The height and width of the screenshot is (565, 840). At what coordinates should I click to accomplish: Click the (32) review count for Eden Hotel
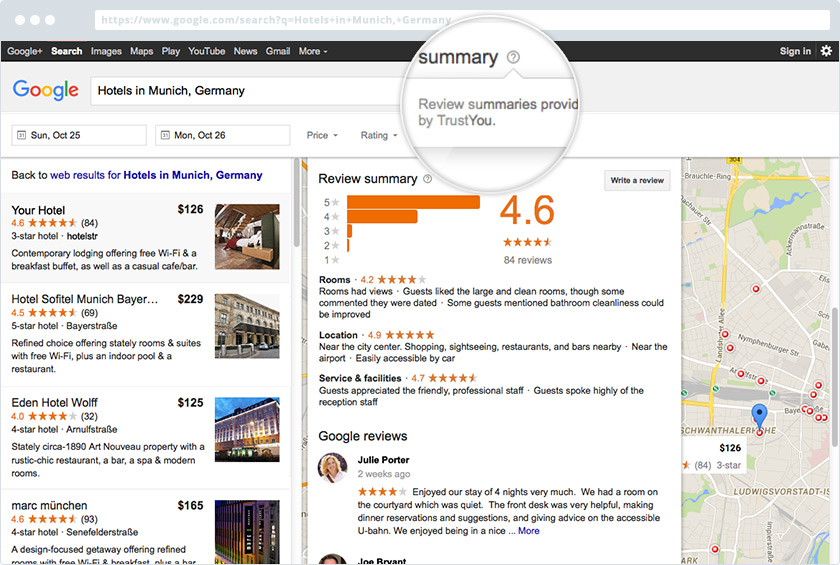89,416
